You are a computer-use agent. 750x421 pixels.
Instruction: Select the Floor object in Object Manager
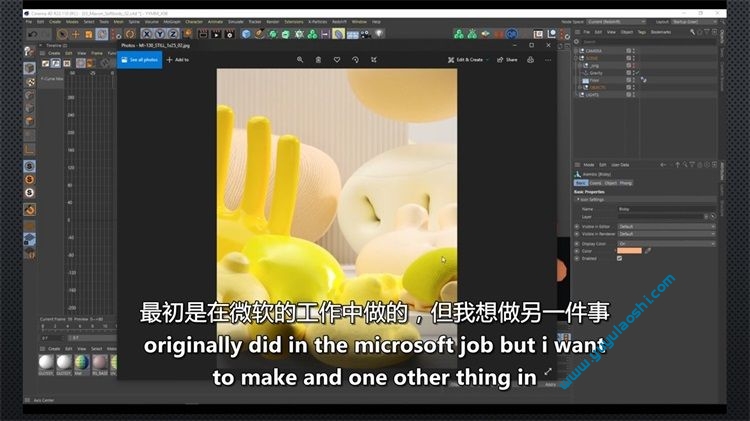click(x=594, y=80)
